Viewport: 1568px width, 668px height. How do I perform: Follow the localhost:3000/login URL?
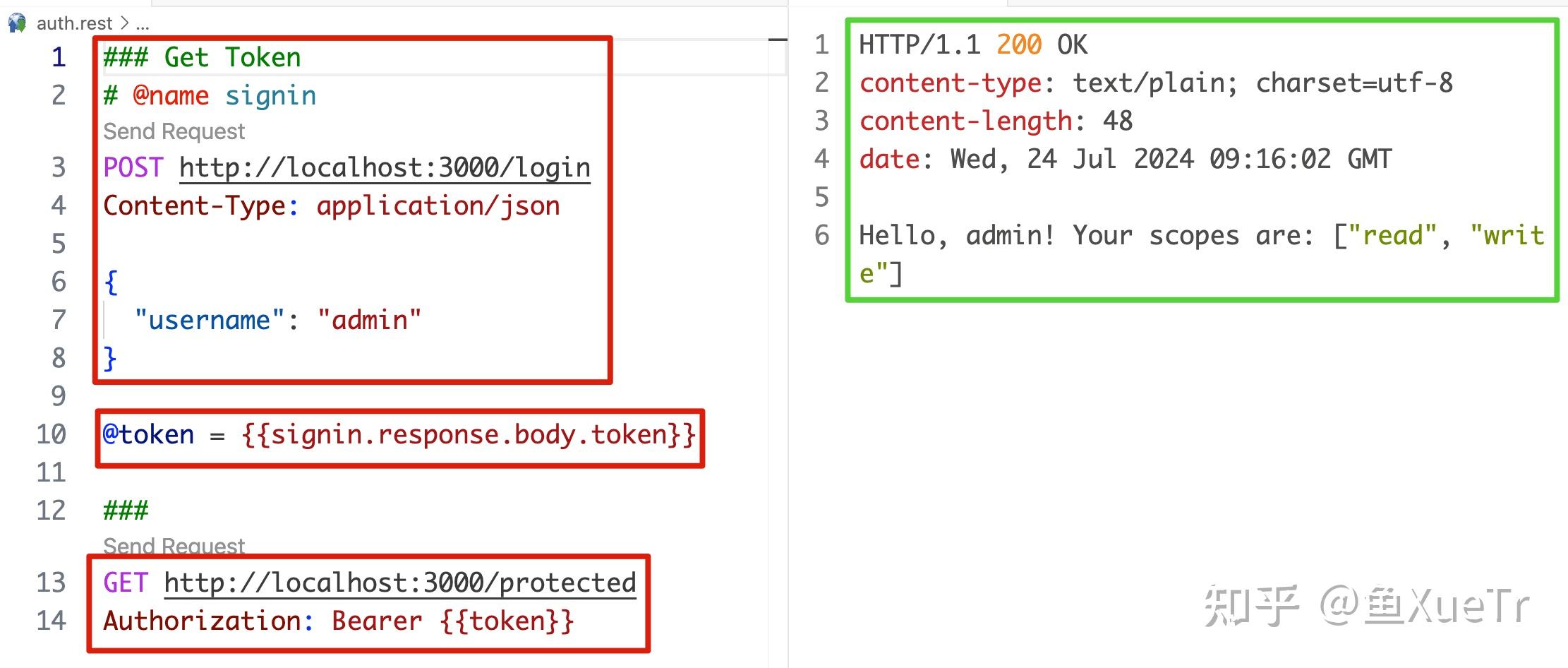pos(385,168)
